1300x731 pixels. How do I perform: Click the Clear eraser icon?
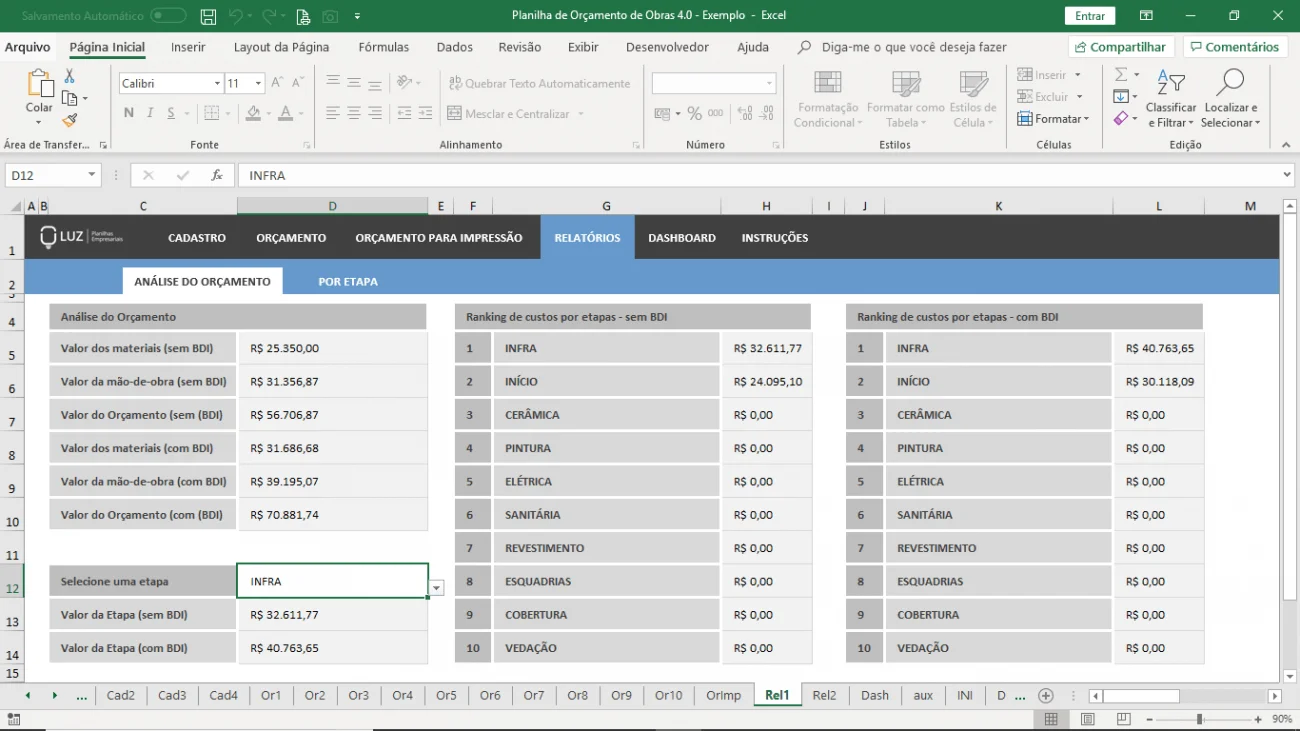[1121, 118]
